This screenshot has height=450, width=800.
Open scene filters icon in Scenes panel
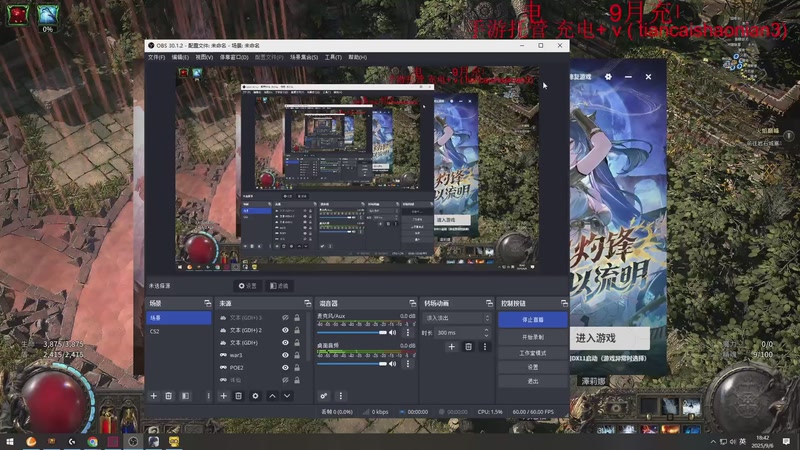tap(185, 396)
